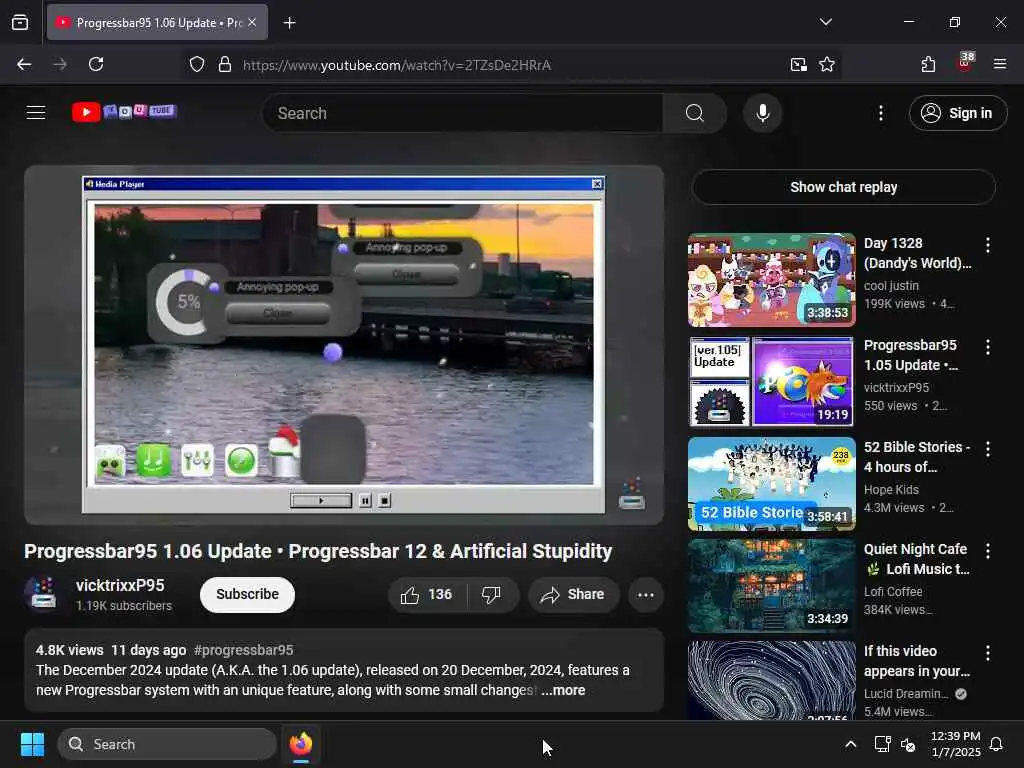Open Firefox extensions puzzle icon

tap(928, 64)
